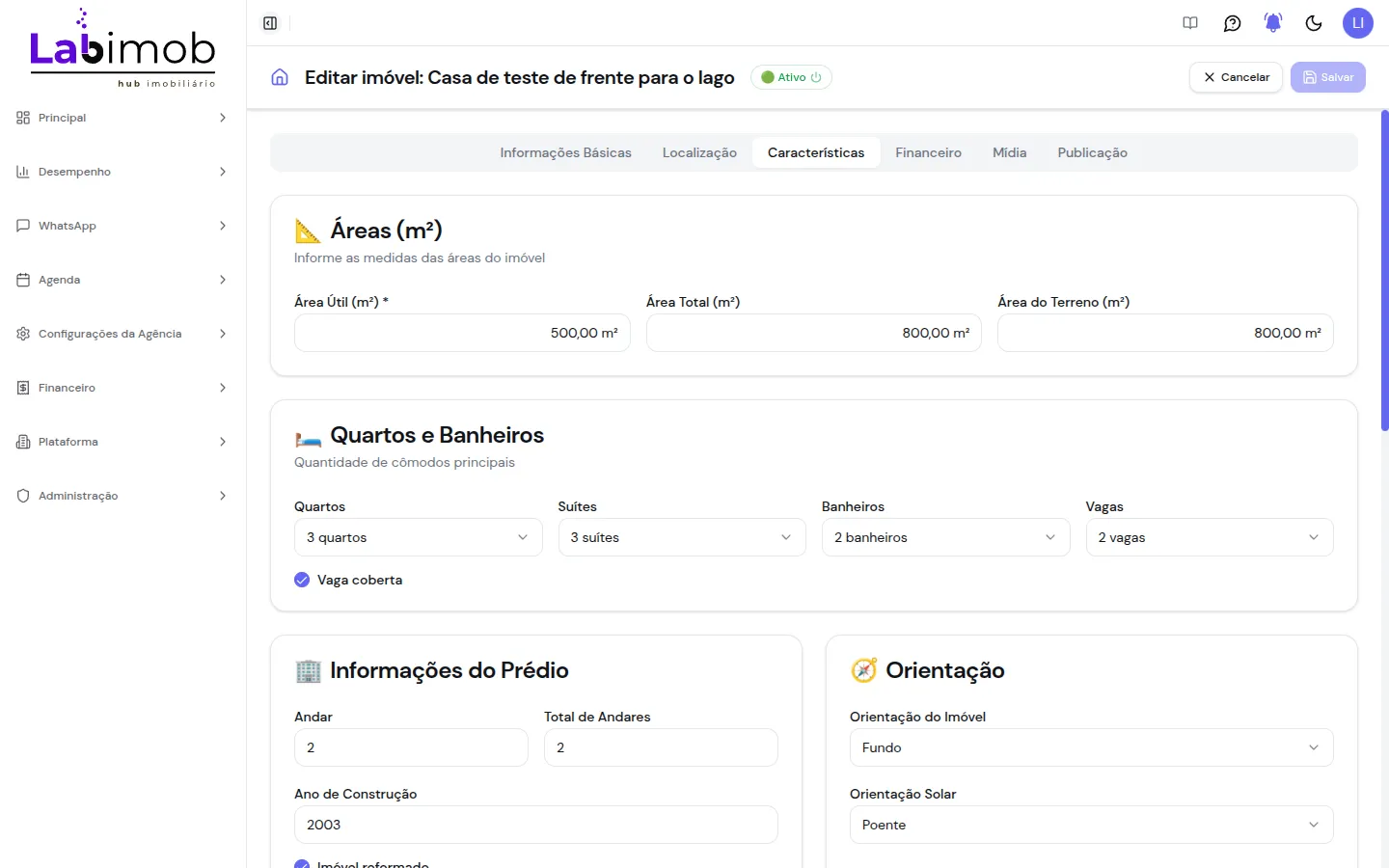1389x868 pixels.
Task: Open the Orientação do Imóvel dropdown
Action: 1091,747
